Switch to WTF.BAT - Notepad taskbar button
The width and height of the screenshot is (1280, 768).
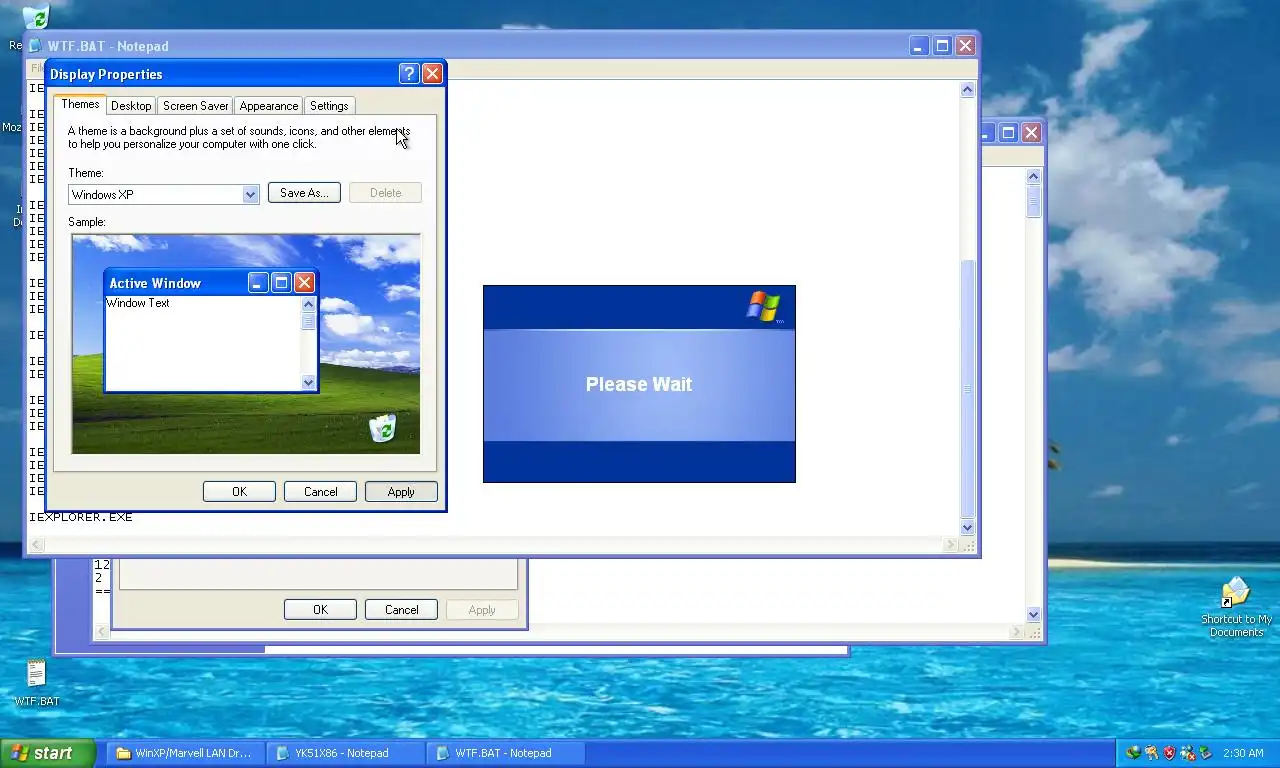(x=505, y=753)
